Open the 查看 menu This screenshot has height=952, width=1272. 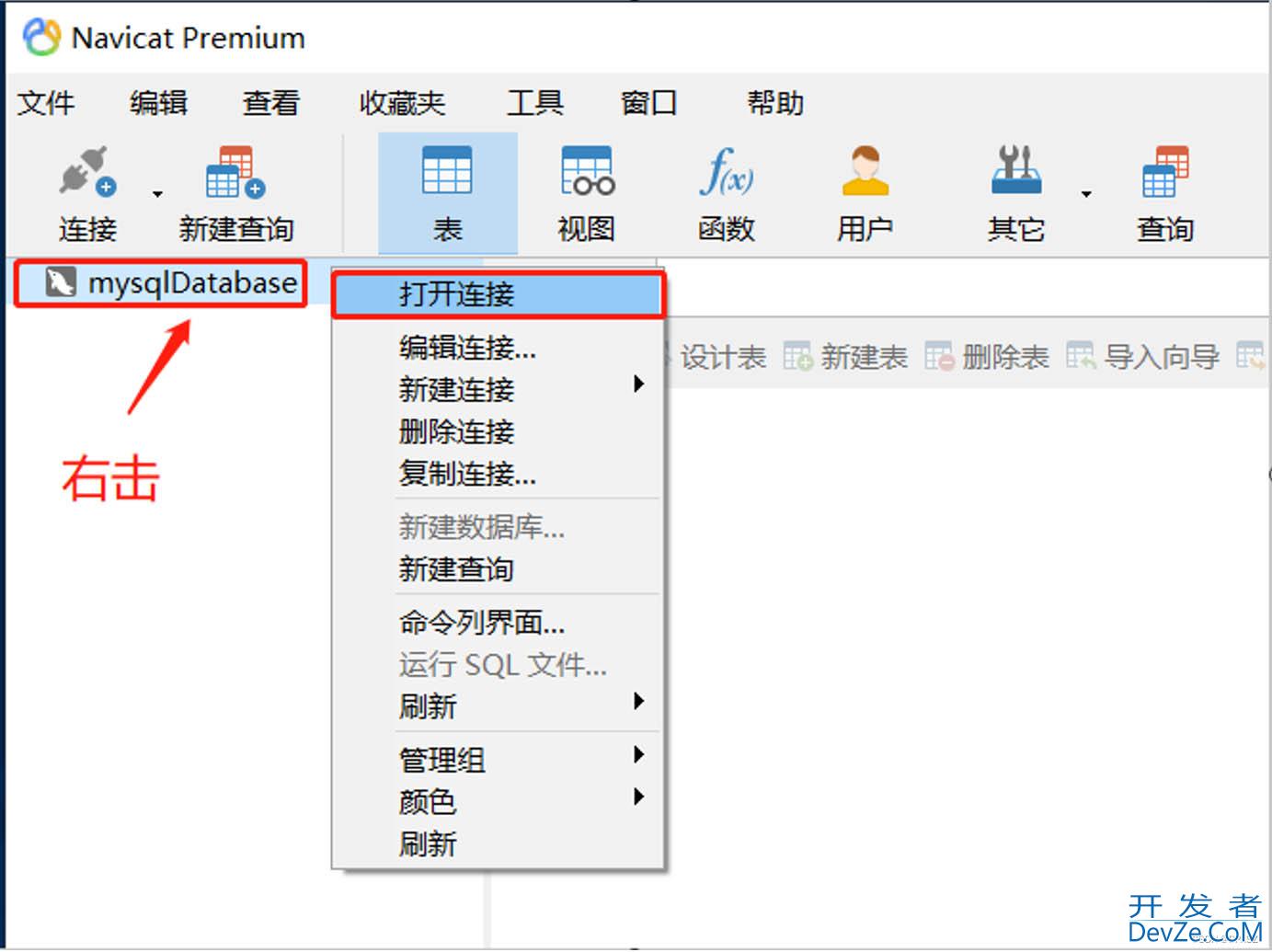click(271, 102)
